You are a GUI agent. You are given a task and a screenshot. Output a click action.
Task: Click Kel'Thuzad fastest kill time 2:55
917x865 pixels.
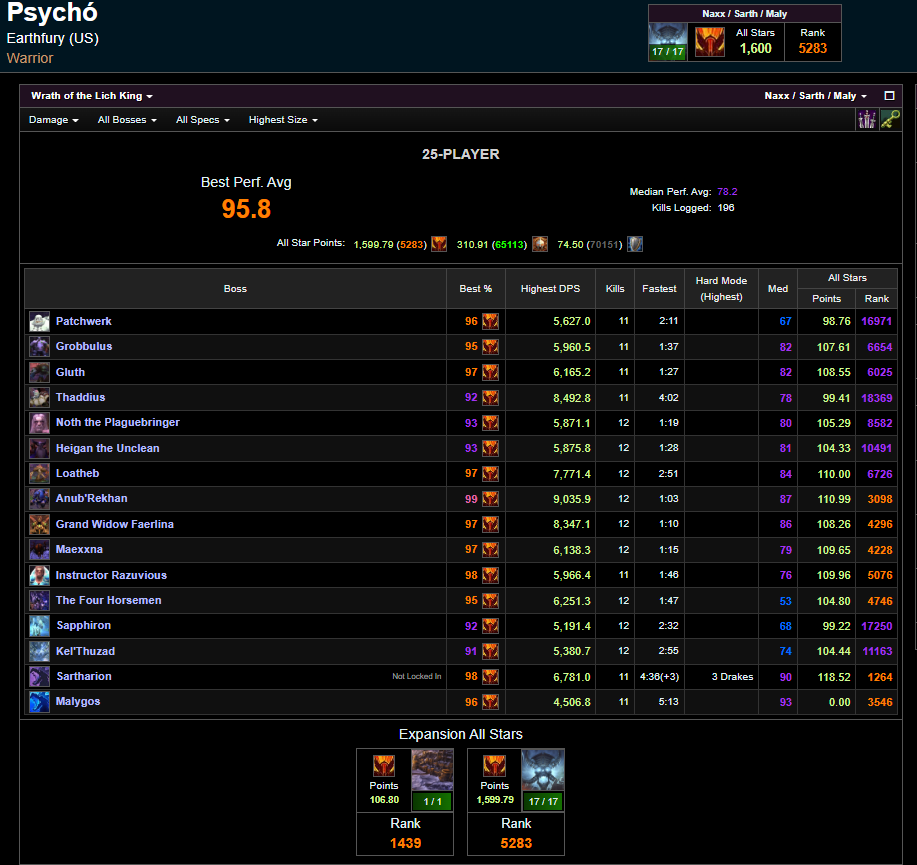pos(668,651)
